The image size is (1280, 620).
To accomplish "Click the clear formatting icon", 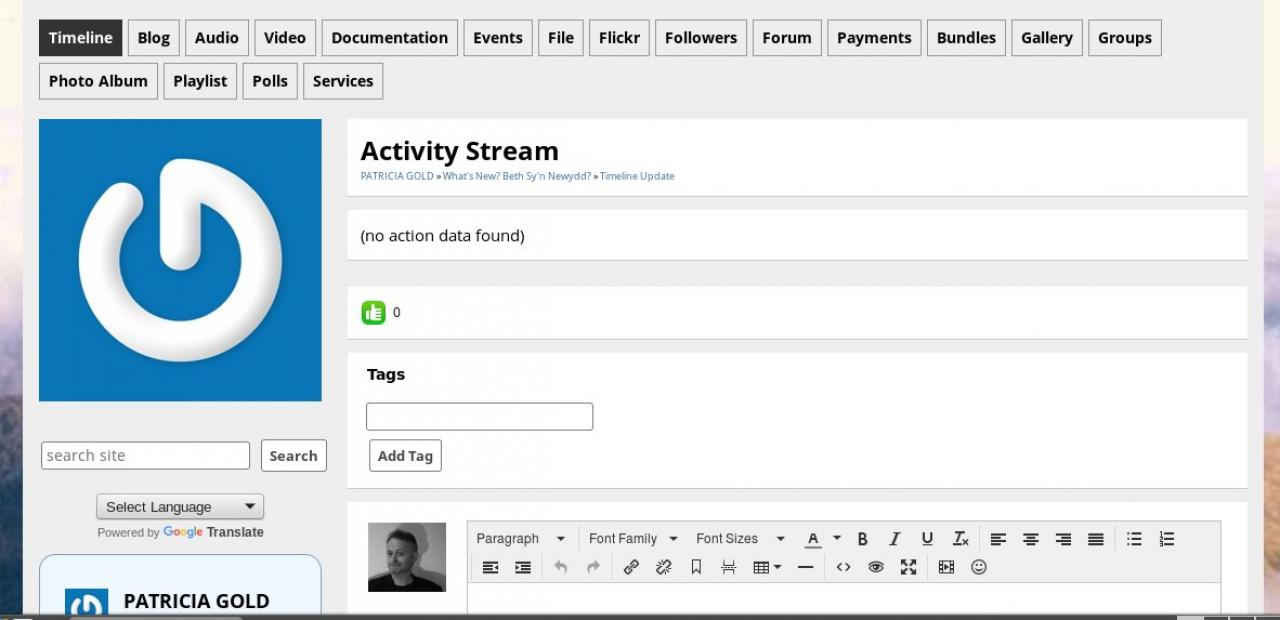I will [960, 539].
